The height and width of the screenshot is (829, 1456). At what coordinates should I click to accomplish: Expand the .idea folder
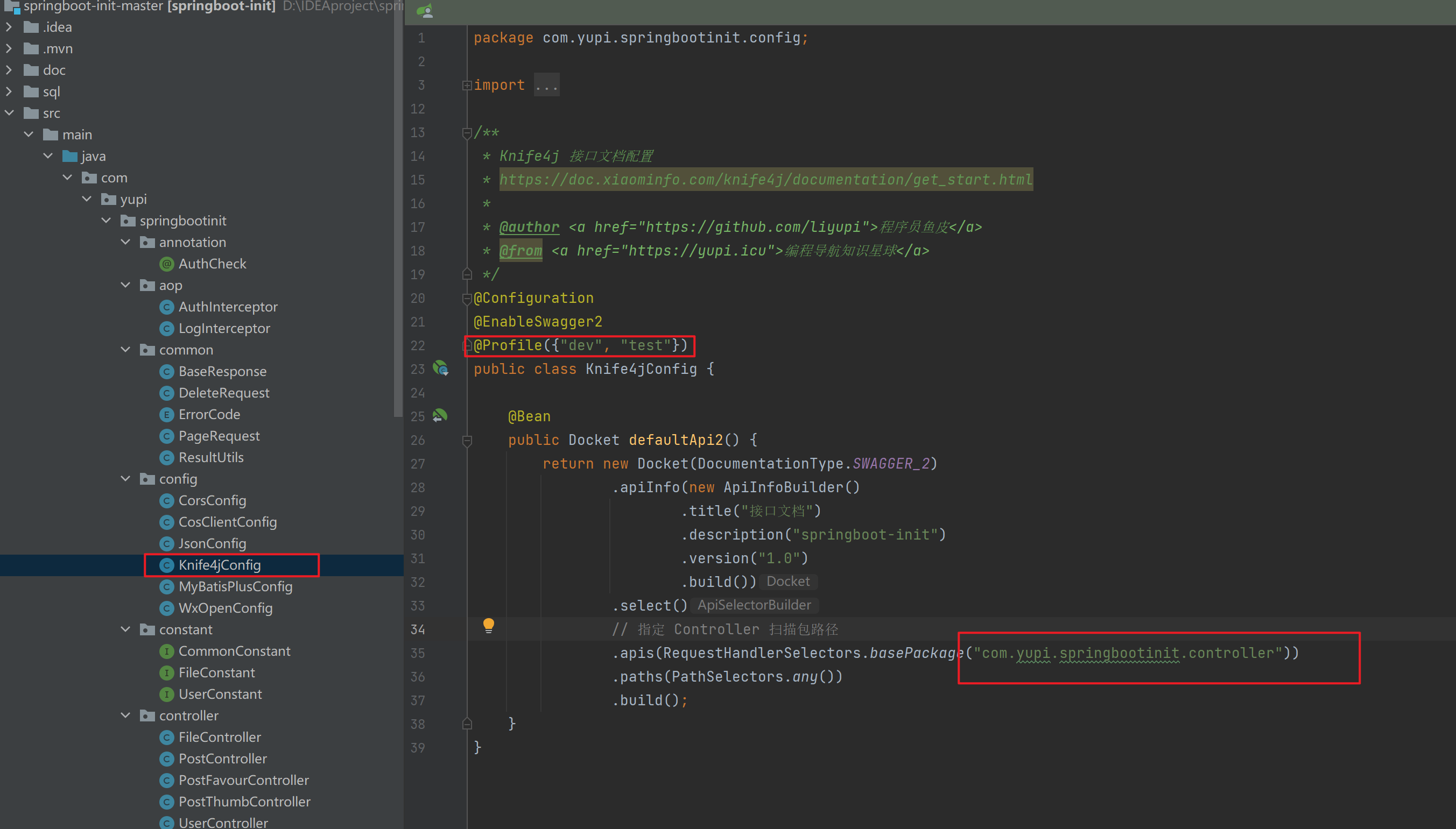9,27
